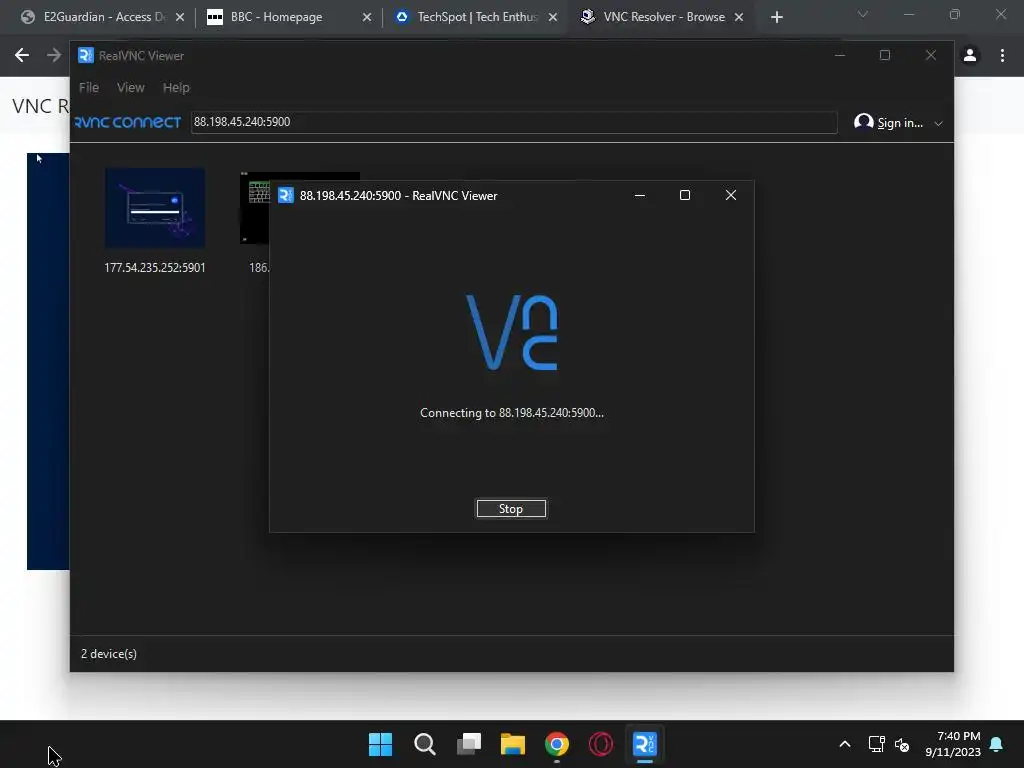Open the Help menu in RealVNC Viewer
1024x768 pixels.
pos(176,88)
